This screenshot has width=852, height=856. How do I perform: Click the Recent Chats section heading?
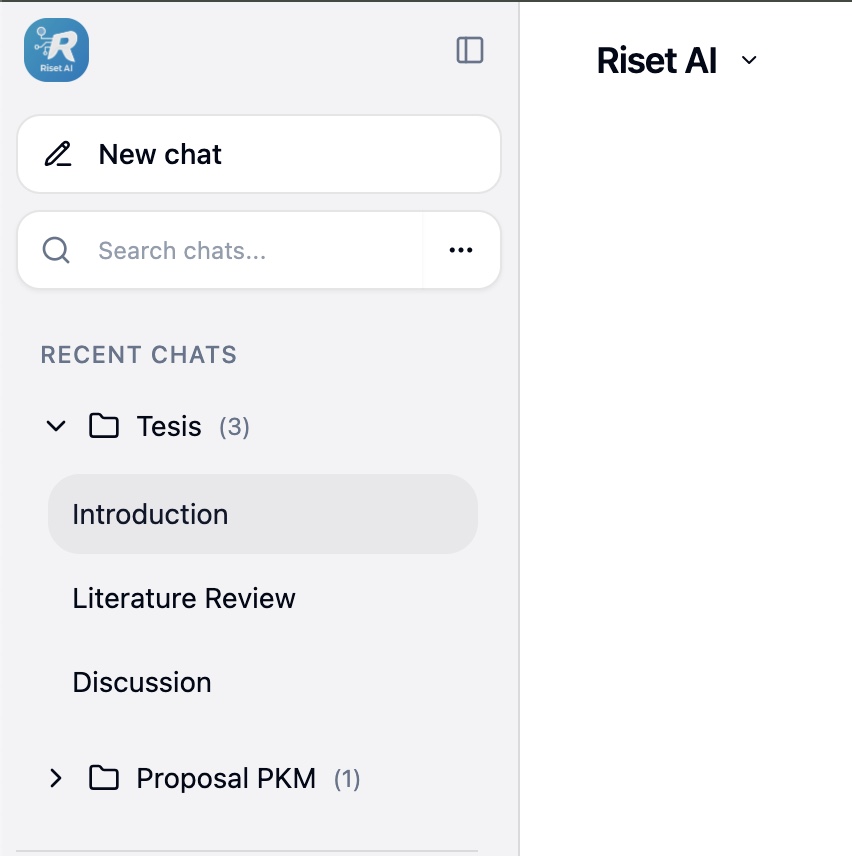139,355
